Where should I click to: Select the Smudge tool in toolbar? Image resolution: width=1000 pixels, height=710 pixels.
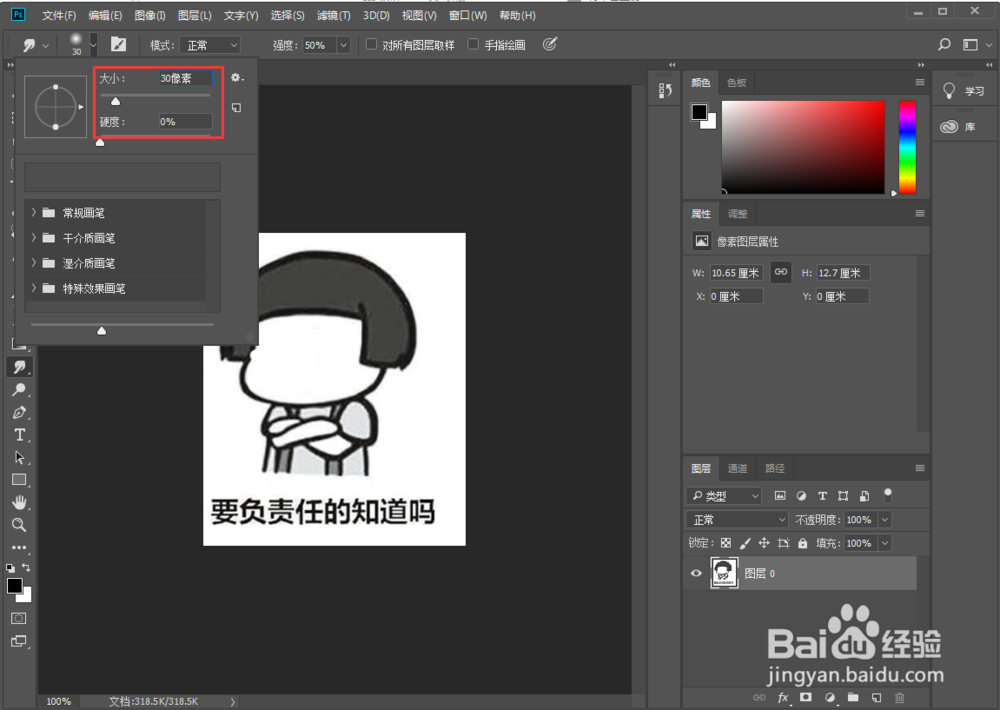click(x=19, y=367)
